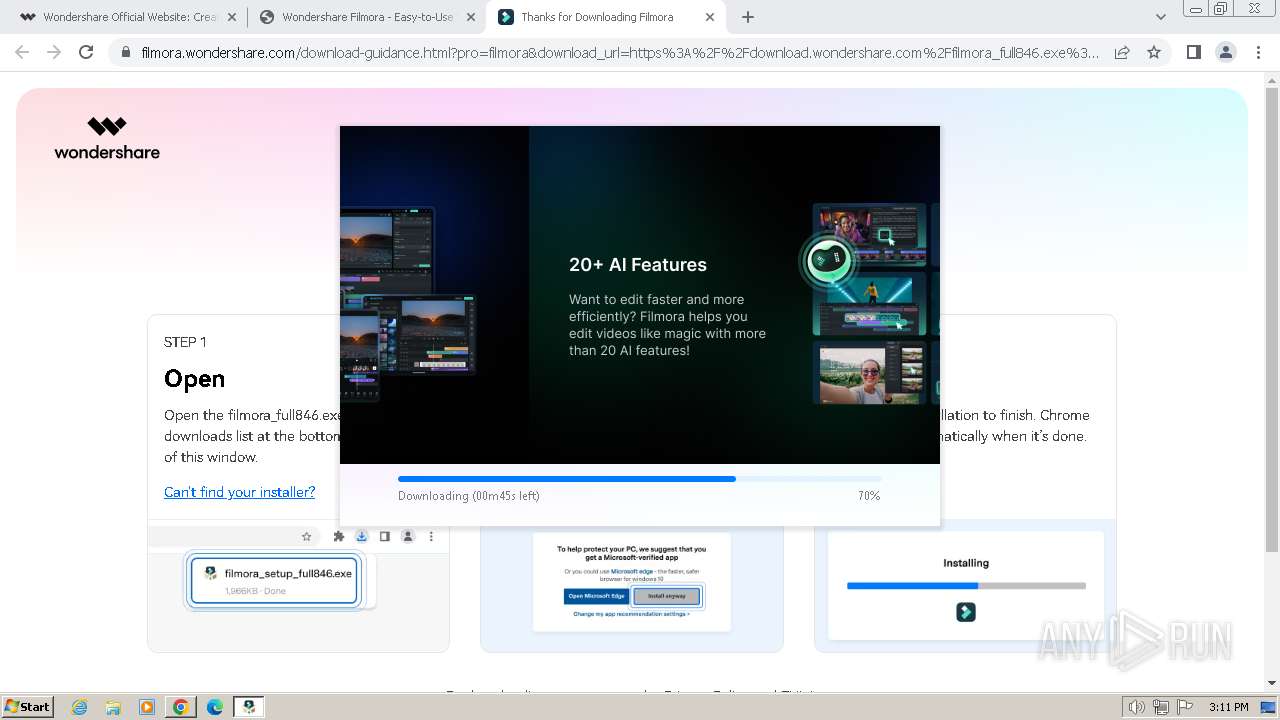This screenshot has height=720, width=1280.
Task: Click the Installing progress bar illustration
Action: pos(966,585)
